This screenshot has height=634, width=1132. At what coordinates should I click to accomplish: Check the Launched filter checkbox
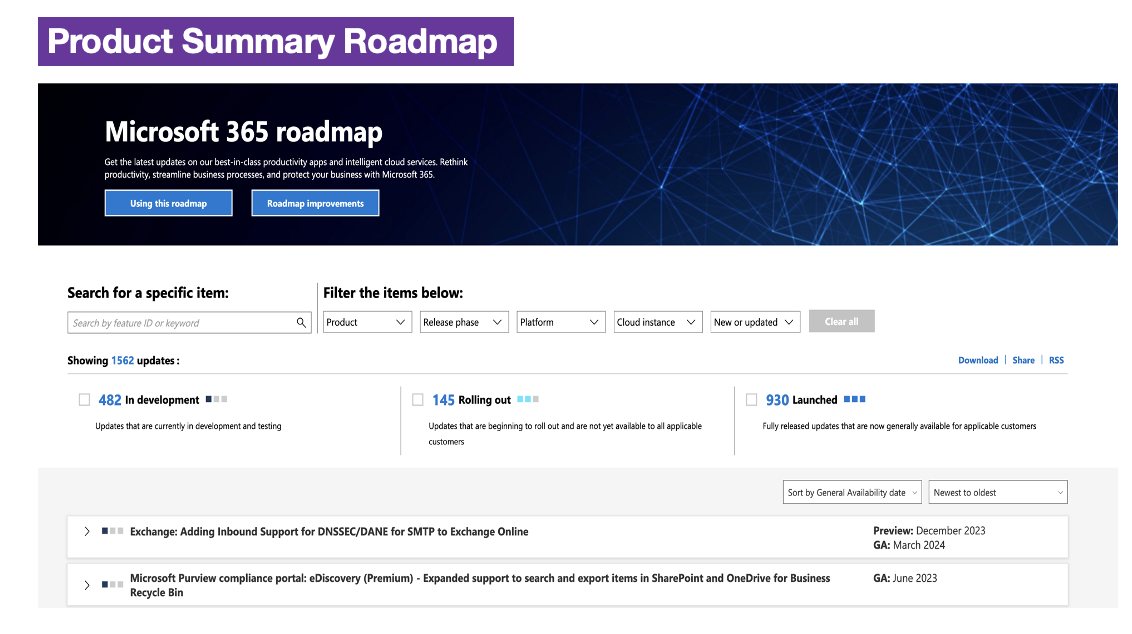[x=751, y=399]
